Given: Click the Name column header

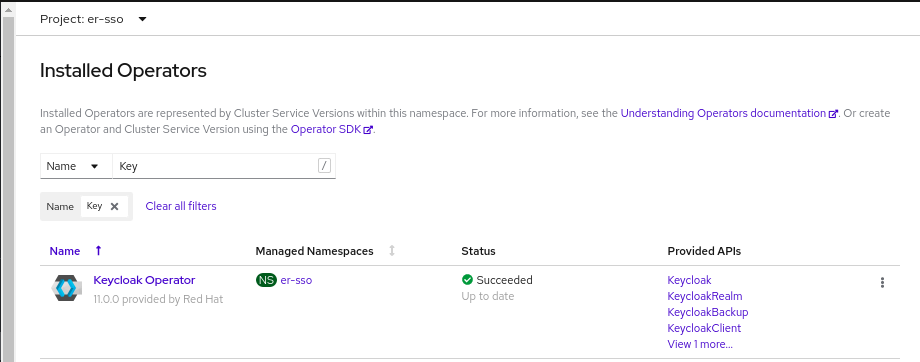Looking at the screenshot, I should click(65, 251).
